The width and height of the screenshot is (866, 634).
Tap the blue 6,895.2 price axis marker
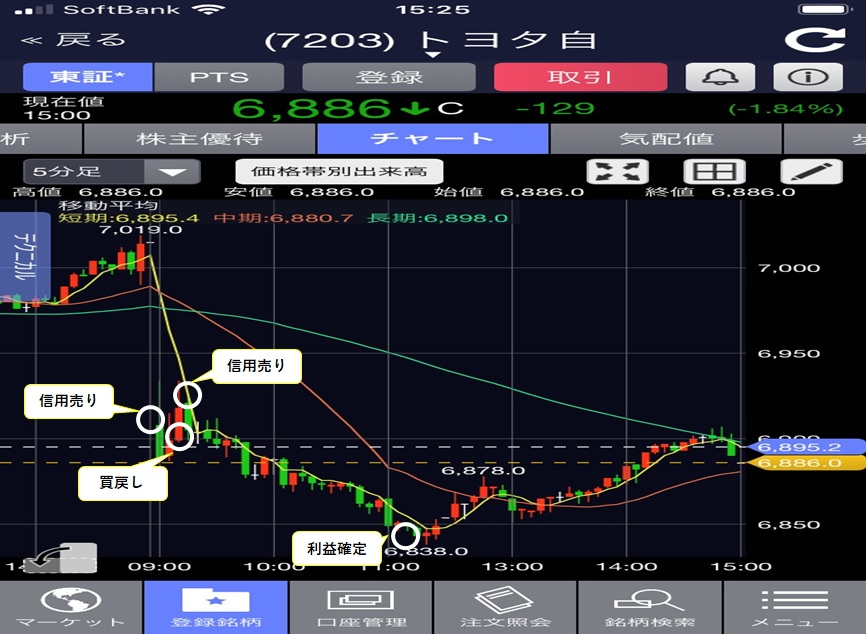pyautogui.click(x=804, y=447)
